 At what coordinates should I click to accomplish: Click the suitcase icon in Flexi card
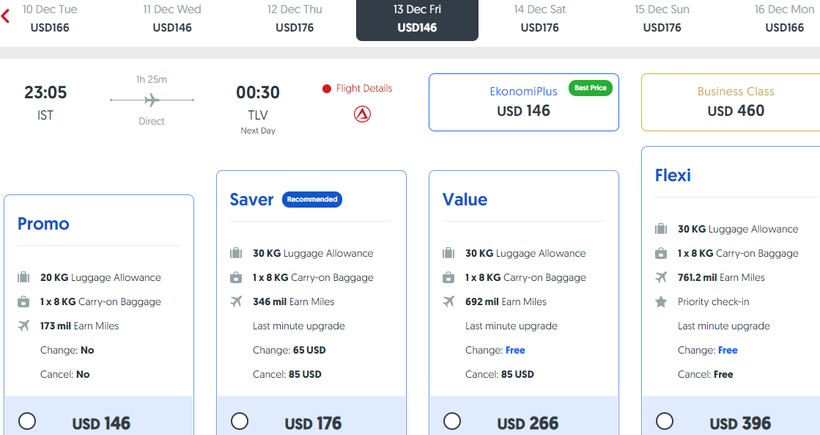(x=661, y=229)
